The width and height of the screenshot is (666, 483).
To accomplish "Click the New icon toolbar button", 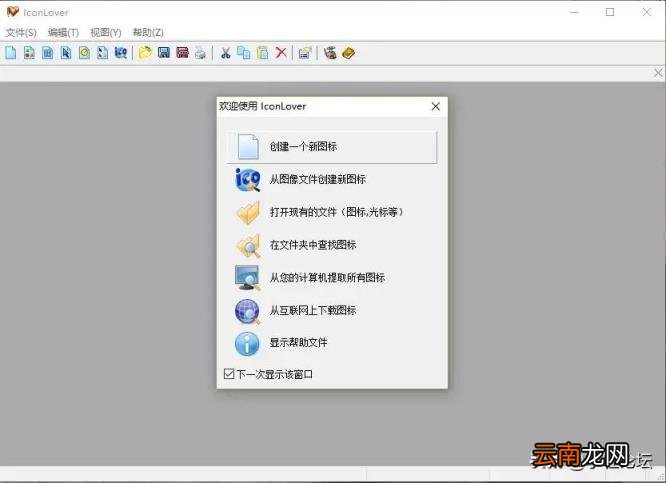I will (x=11, y=53).
